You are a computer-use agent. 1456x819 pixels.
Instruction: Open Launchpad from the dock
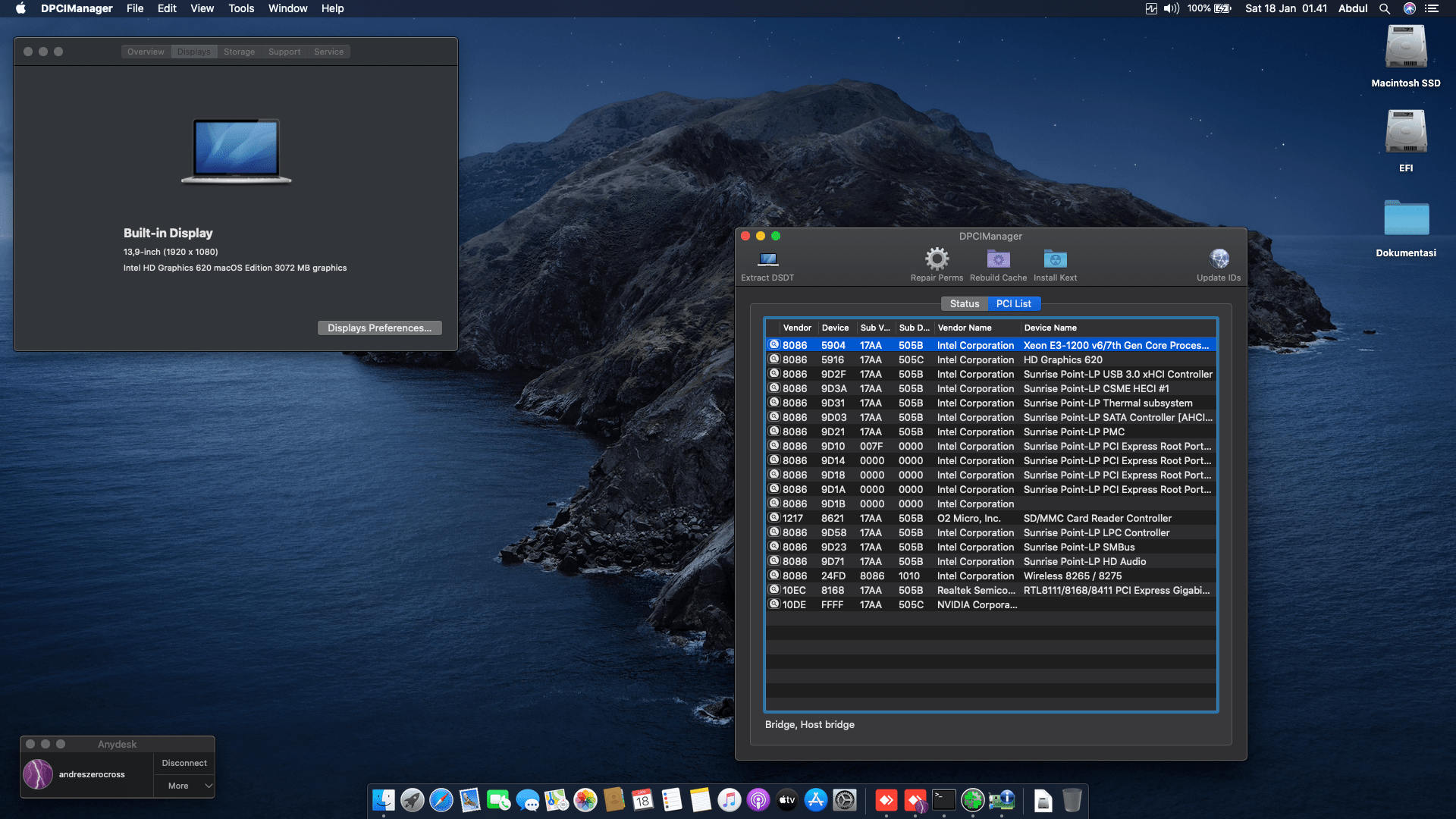[x=413, y=800]
